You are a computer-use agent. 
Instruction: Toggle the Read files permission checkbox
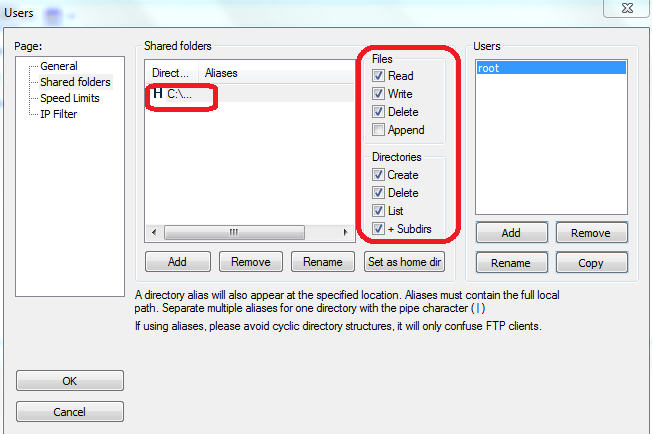coord(378,76)
